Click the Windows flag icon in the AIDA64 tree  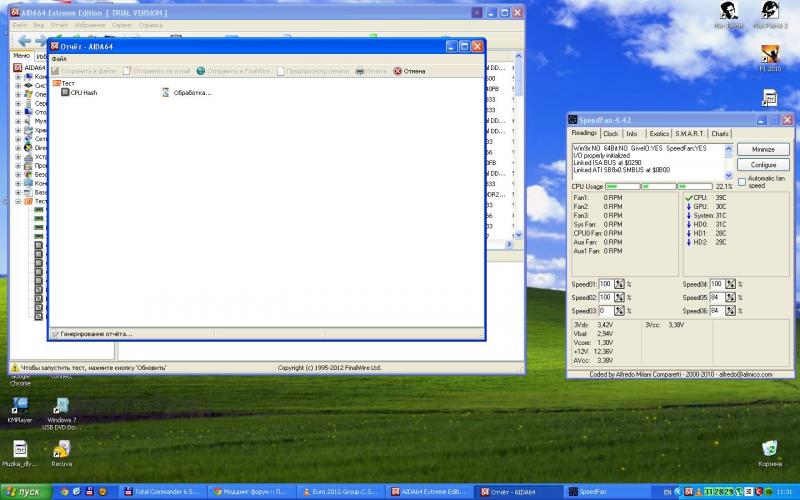pos(29,94)
